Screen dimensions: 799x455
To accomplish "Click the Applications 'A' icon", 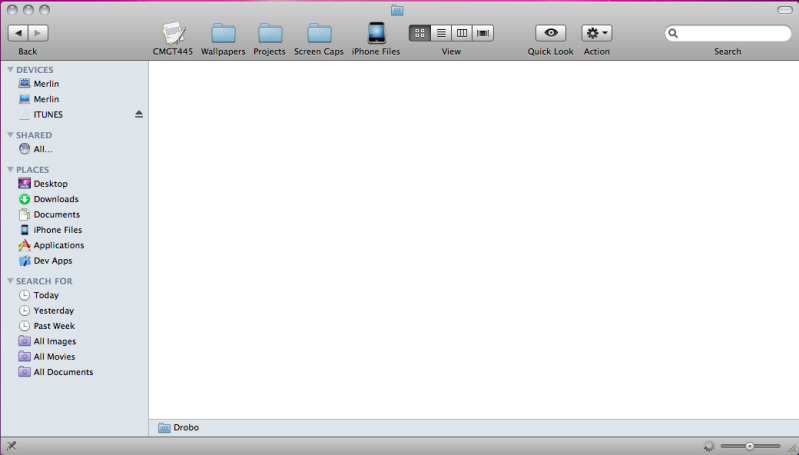I will pyautogui.click(x=24, y=245).
